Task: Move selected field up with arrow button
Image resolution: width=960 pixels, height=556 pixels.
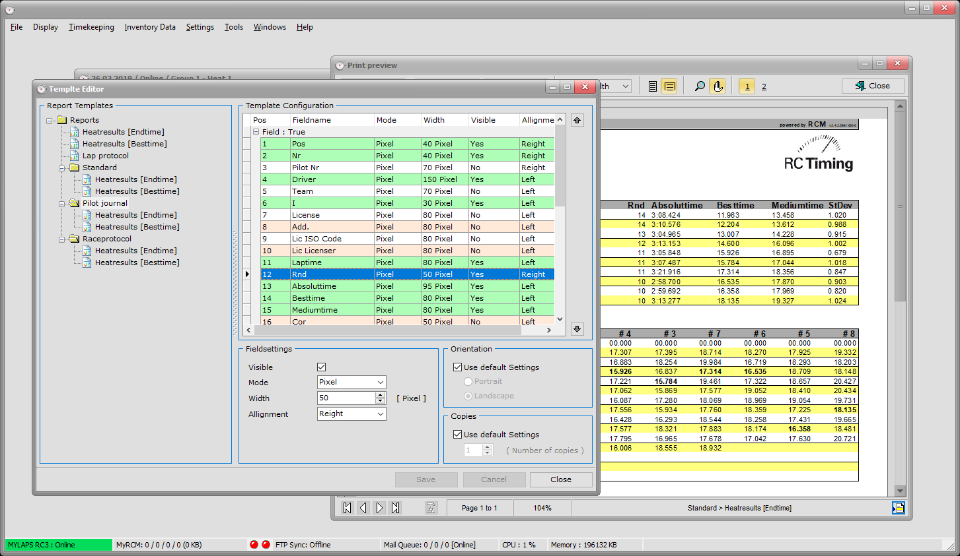Action: click(577, 121)
